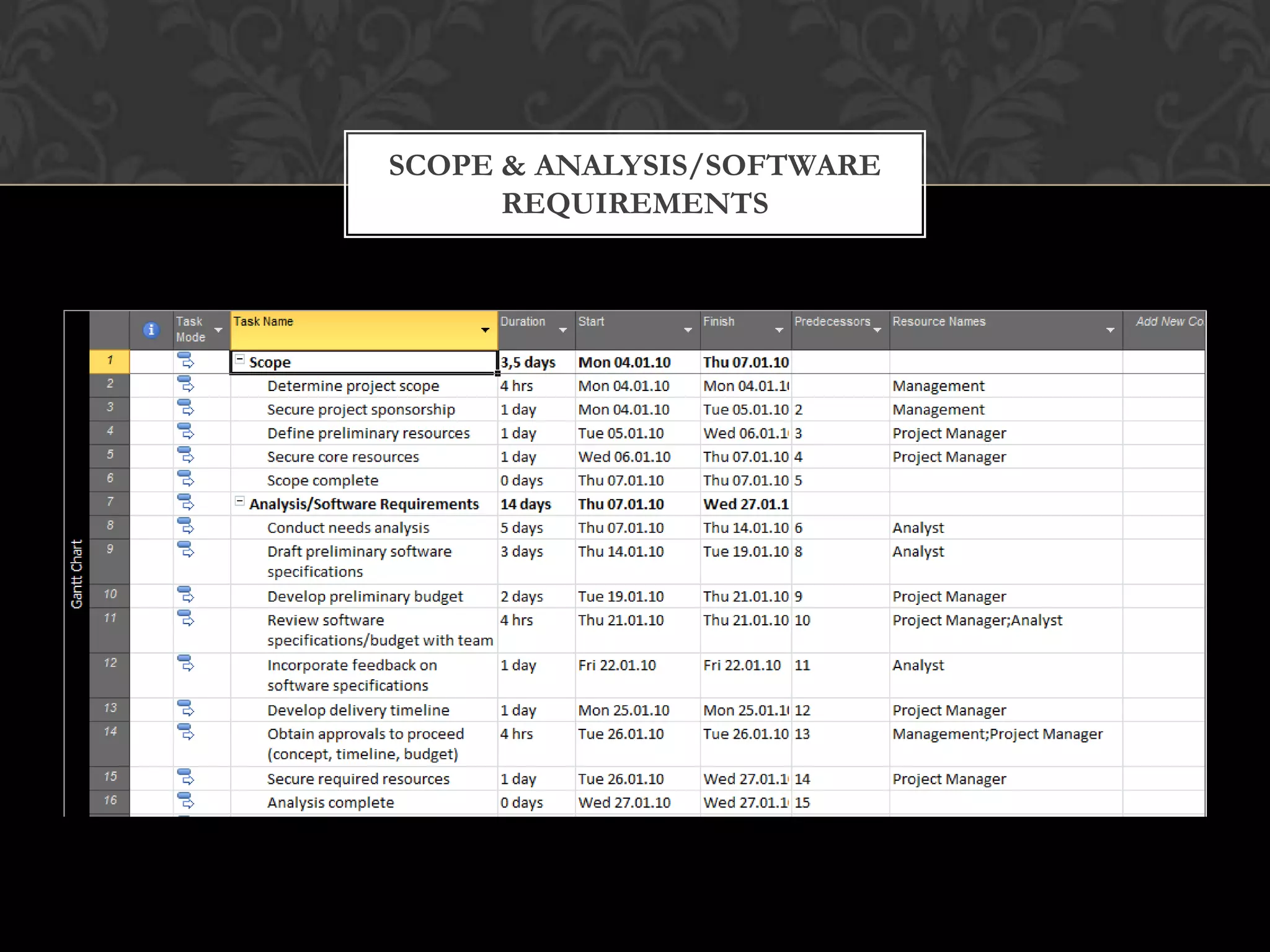Click the 'Tue 19.01.10' finish date cell
The height and width of the screenshot is (952, 1270).
point(746,562)
